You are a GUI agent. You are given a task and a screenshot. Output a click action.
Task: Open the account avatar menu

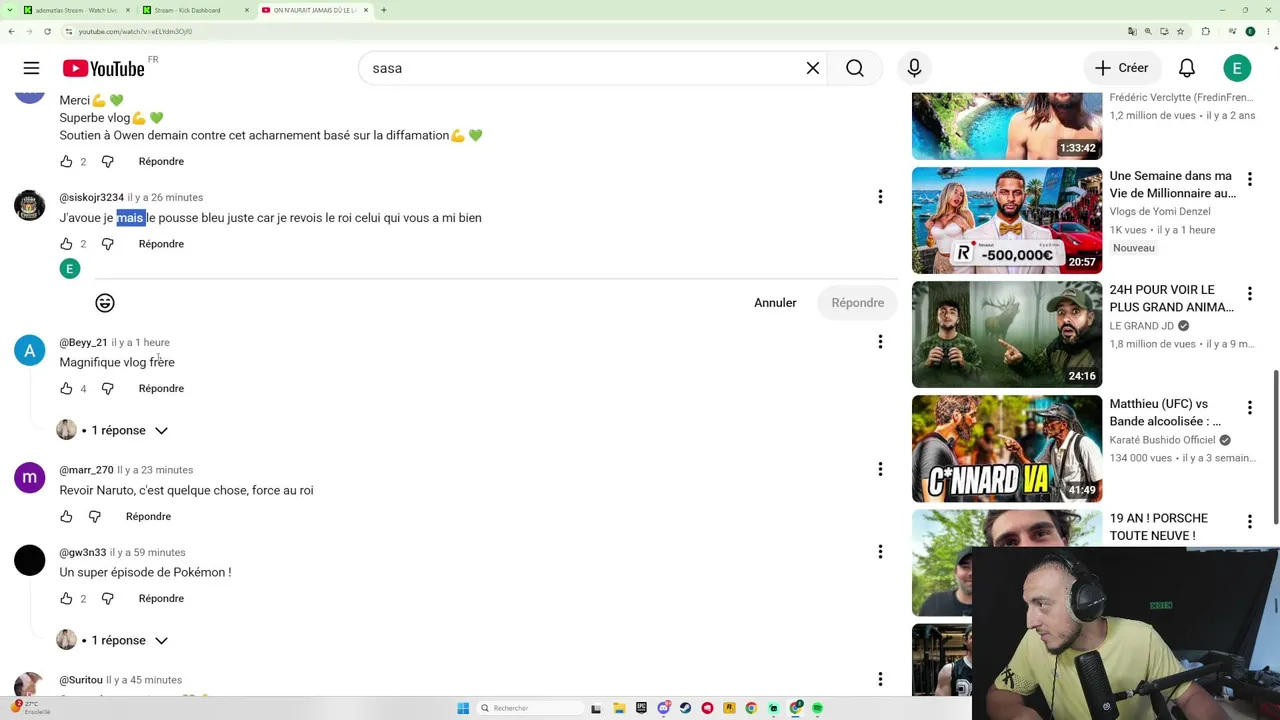(1237, 68)
